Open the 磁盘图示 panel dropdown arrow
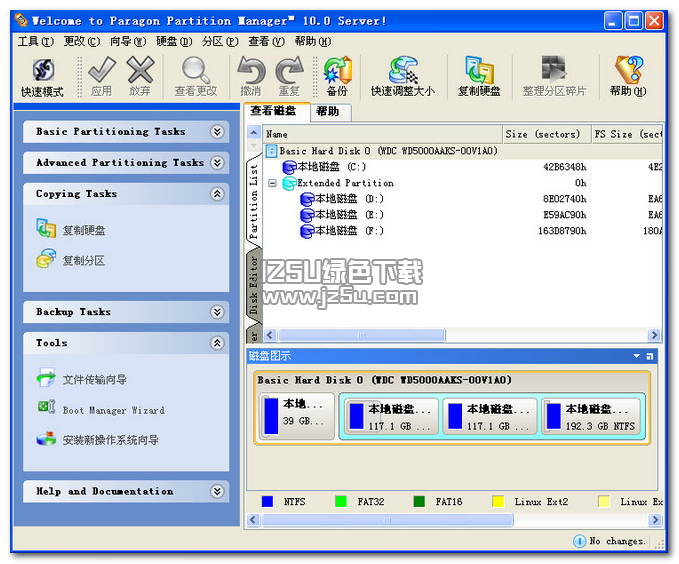Image resolution: width=679 pixels, height=564 pixels. pyautogui.click(x=636, y=356)
